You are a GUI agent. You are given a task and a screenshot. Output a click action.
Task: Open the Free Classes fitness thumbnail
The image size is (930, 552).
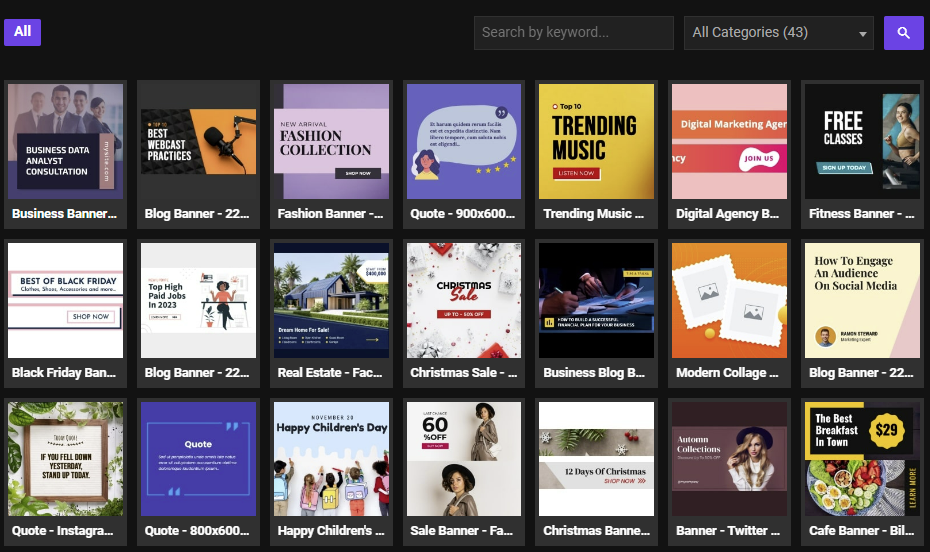pos(862,141)
